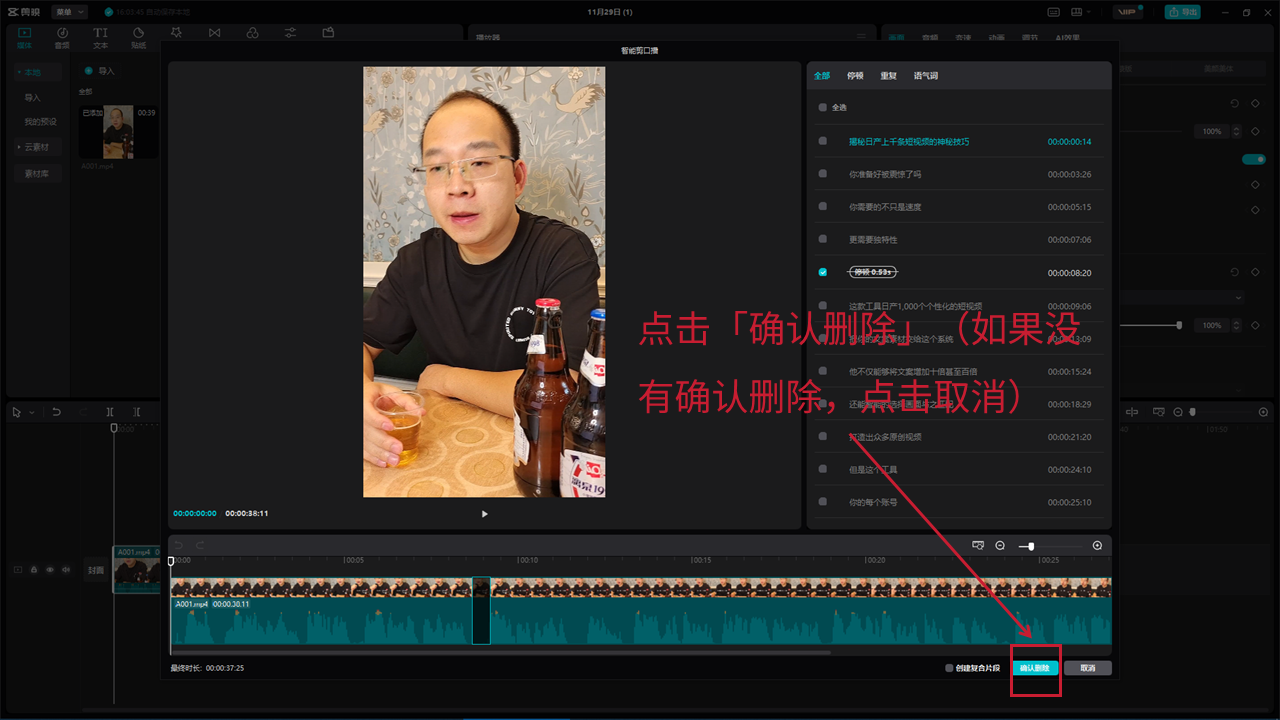The image size is (1280, 720).
Task: Toggle the main track eye visibility icon
Action: tap(50, 570)
